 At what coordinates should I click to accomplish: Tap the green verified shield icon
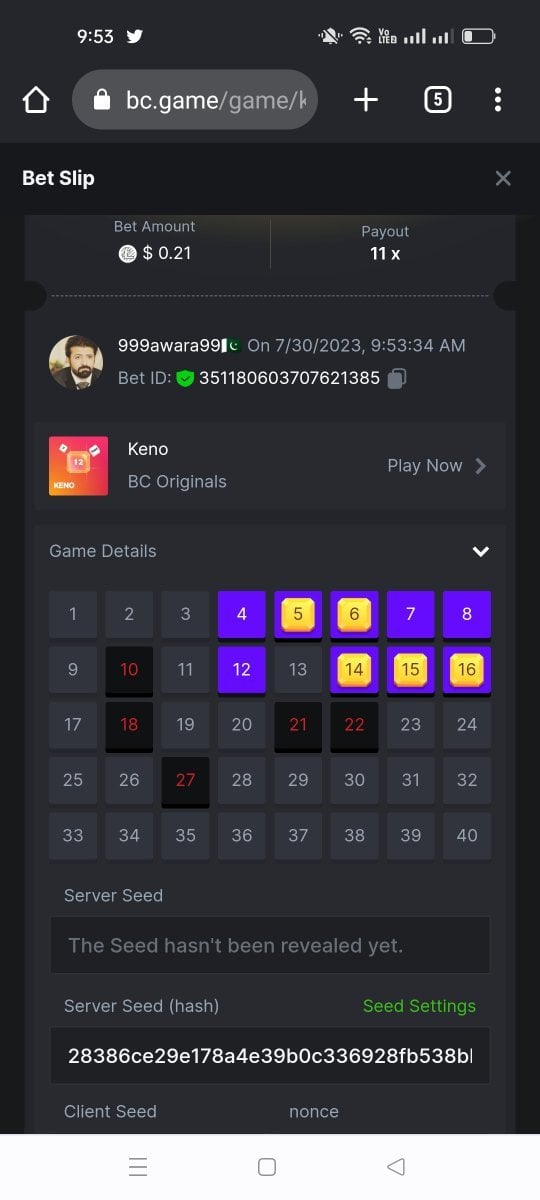[x=185, y=378]
